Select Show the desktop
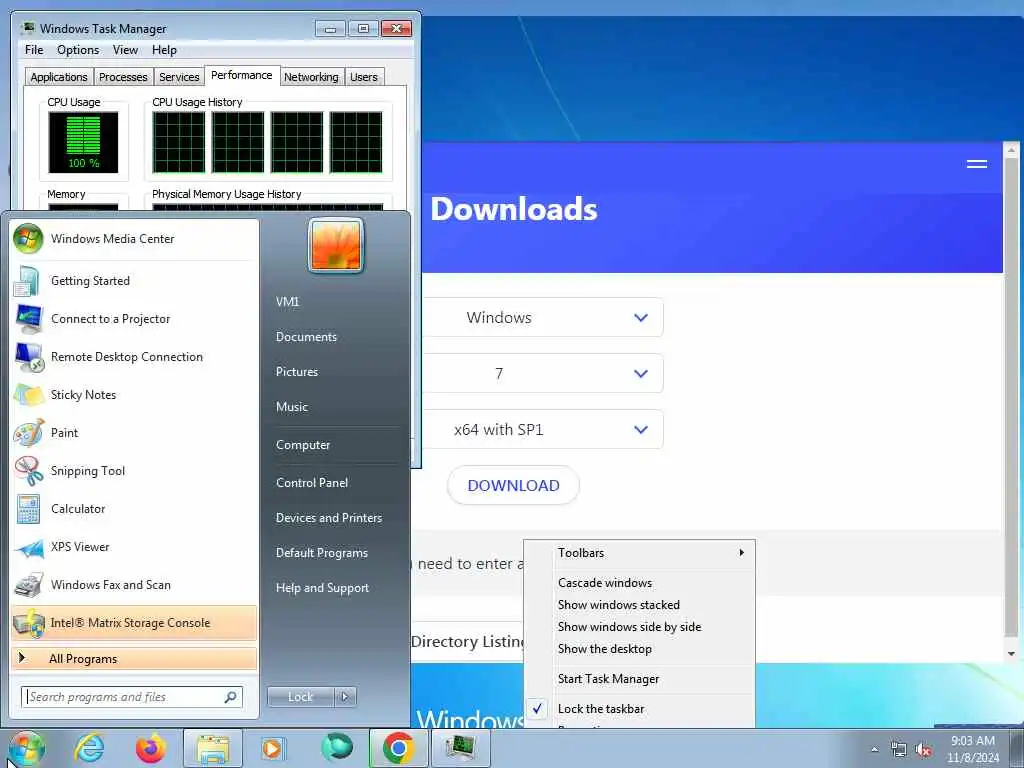 point(639,649)
